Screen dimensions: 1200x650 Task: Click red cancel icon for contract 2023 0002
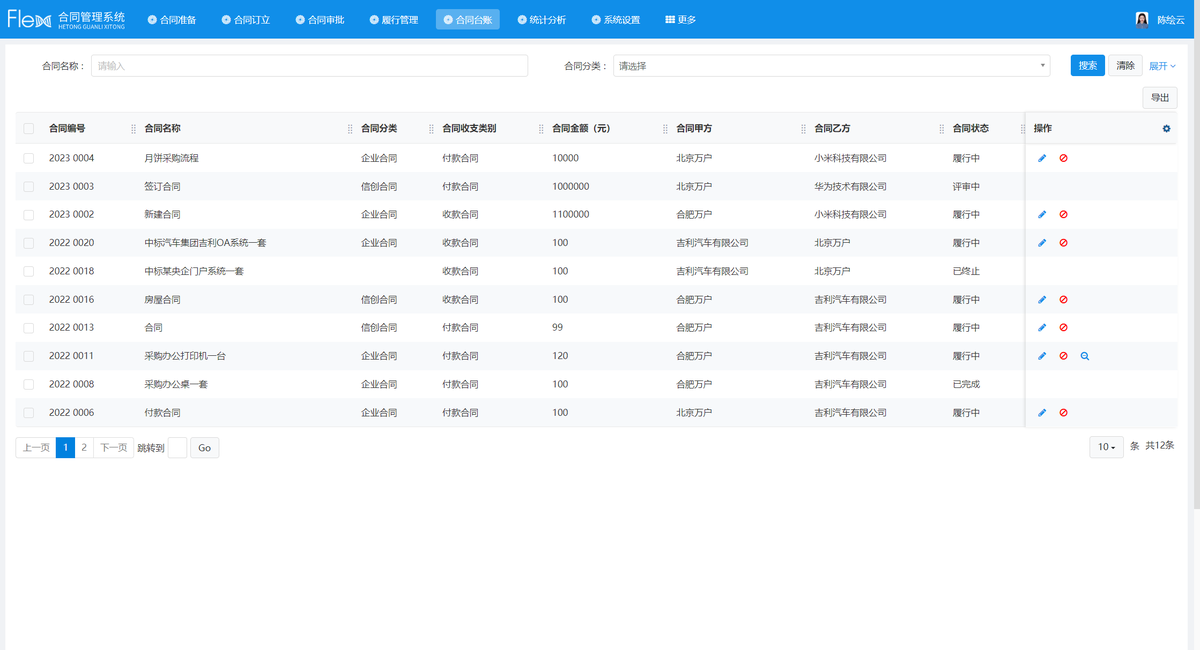click(x=1063, y=214)
